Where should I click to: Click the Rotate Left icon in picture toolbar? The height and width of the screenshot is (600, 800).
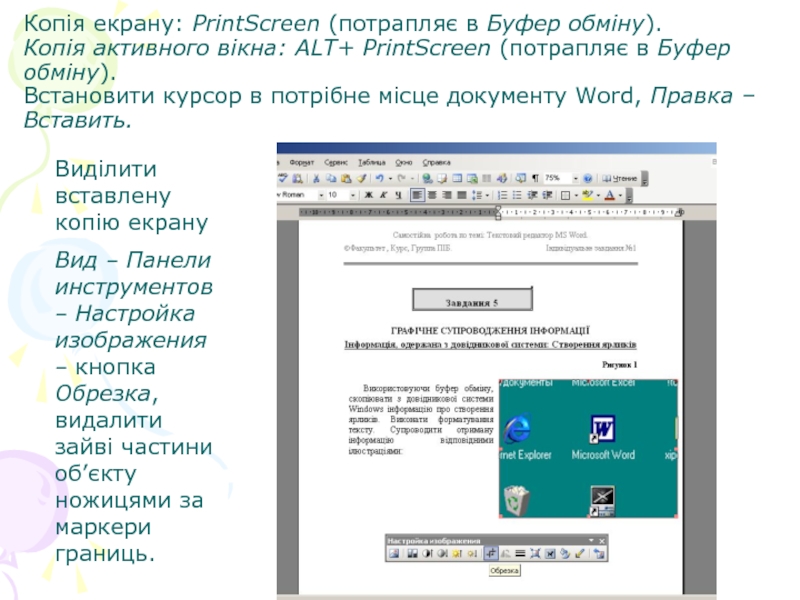(x=505, y=554)
